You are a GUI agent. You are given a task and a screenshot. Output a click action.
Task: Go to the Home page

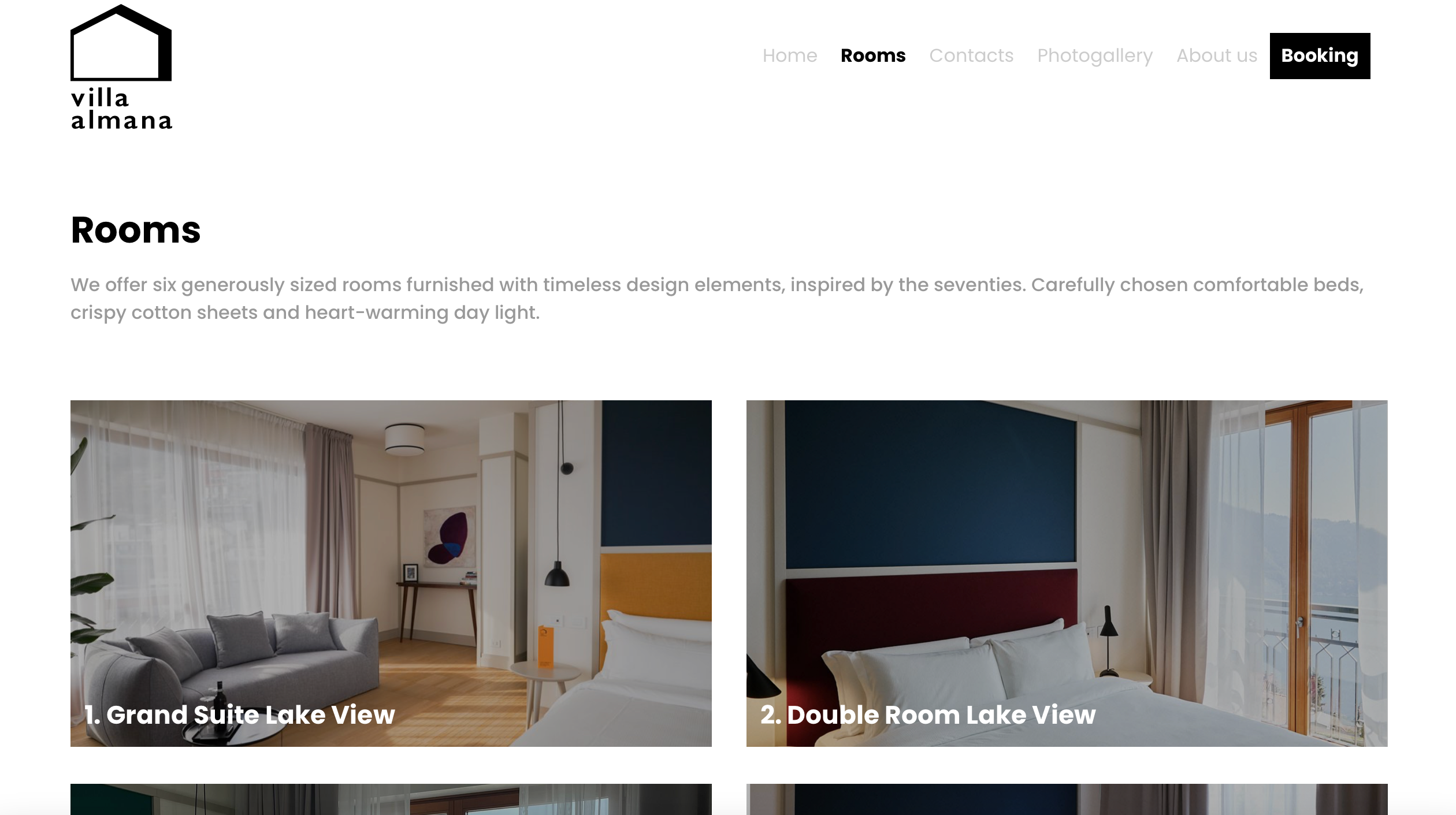click(x=790, y=55)
